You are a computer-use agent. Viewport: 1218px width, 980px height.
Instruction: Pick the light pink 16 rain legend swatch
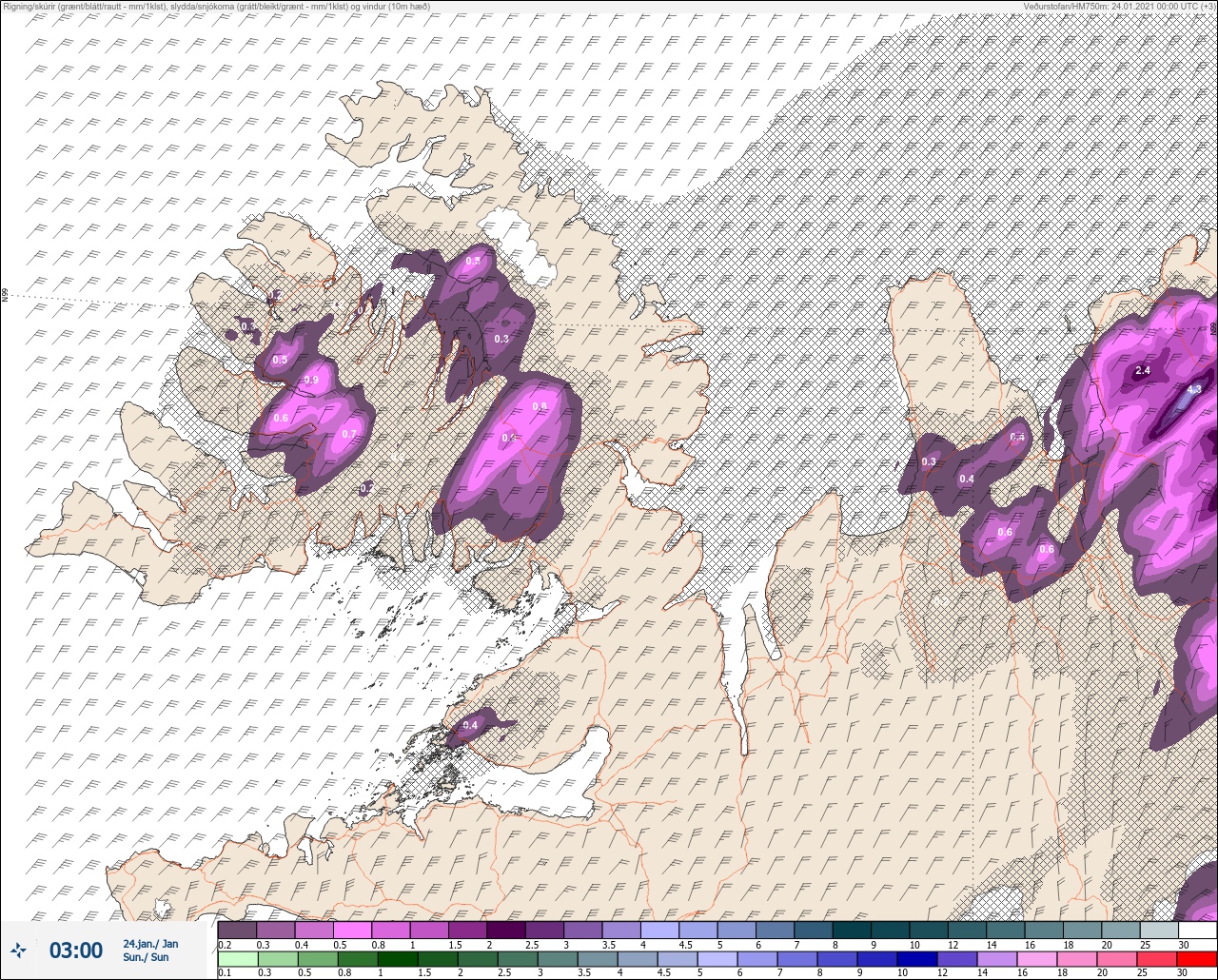(x=1039, y=958)
